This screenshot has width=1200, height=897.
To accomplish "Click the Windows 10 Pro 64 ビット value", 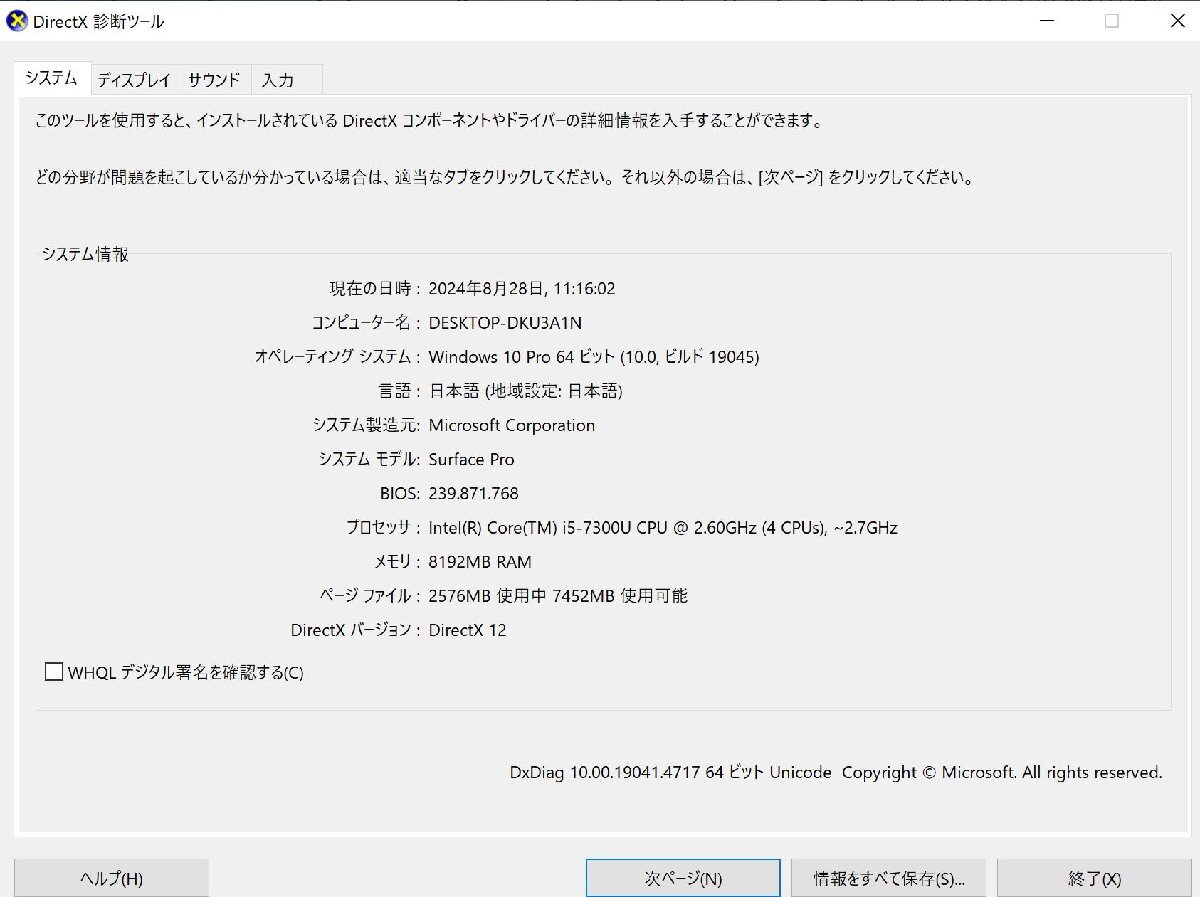I will (593, 357).
